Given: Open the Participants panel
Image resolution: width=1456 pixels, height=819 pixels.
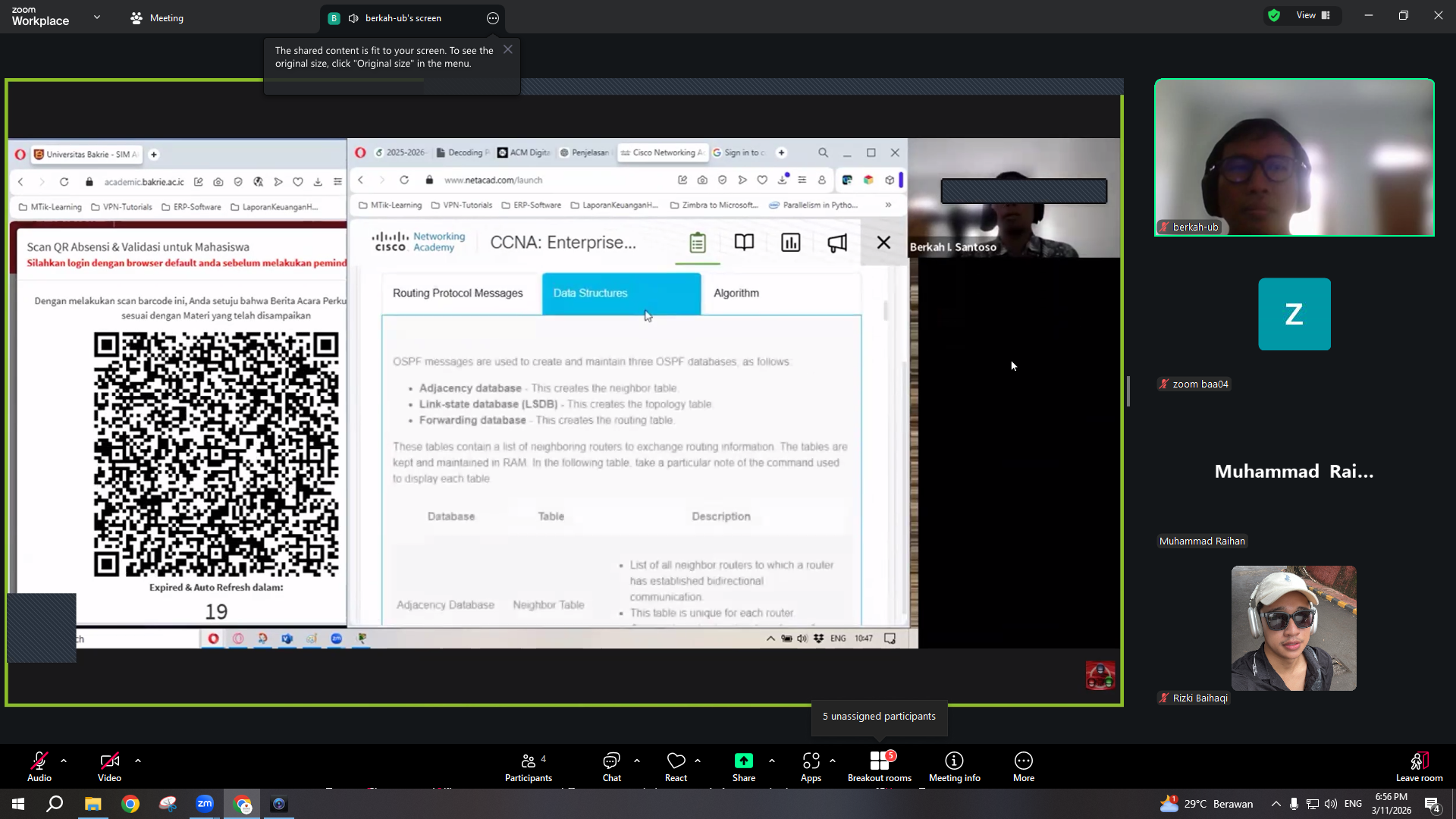Looking at the screenshot, I should (529, 766).
